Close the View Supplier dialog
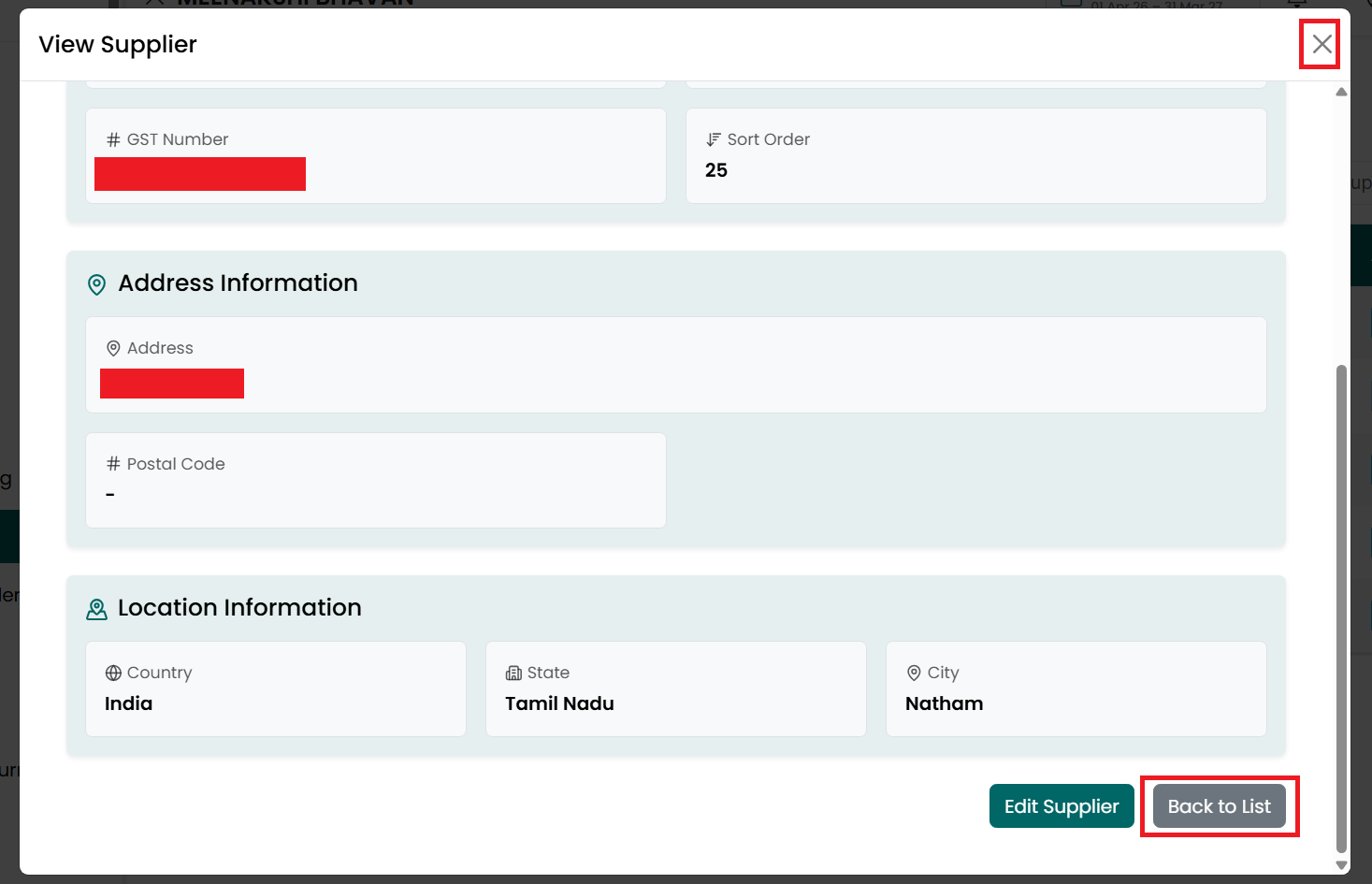The width and height of the screenshot is (1372, 884). pyautogui.click(x=1321, y=44)
